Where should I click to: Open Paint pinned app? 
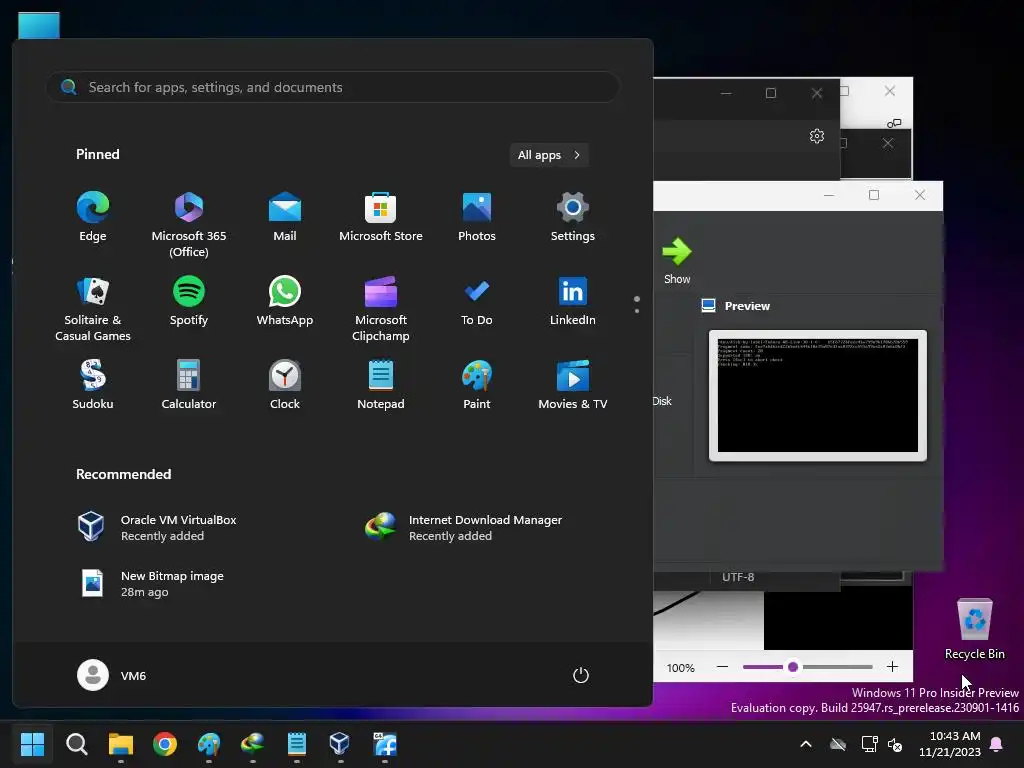477,385
